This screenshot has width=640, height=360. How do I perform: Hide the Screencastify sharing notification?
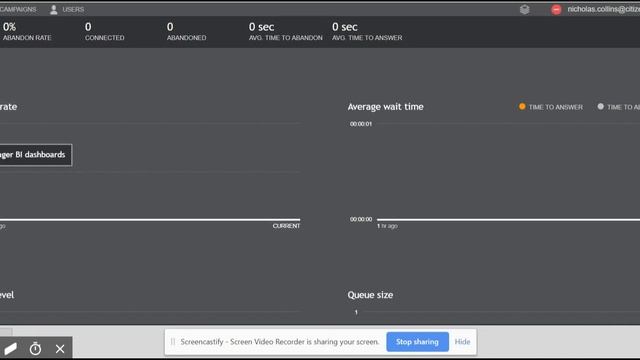(462, 342)
